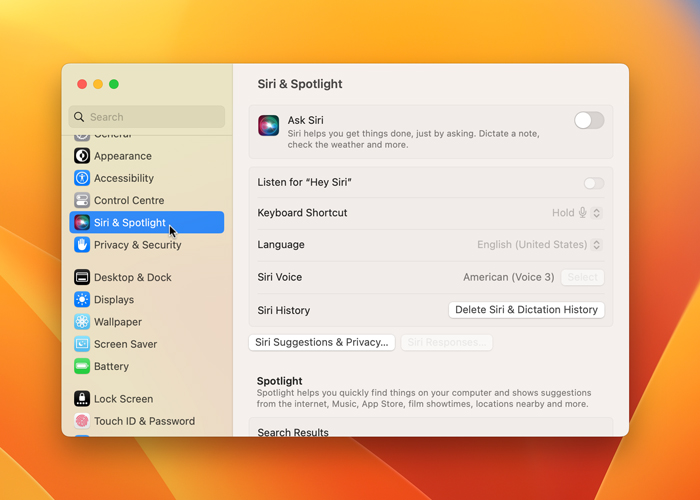Click the Siri & Spotlight page title

[x=300, y=84]
